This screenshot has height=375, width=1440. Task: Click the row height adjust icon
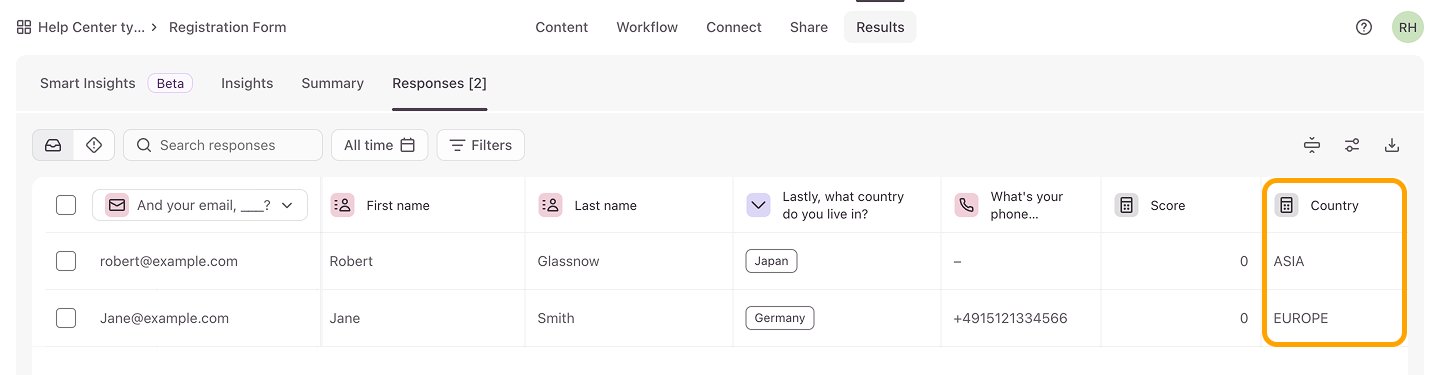click(1312, 145)
